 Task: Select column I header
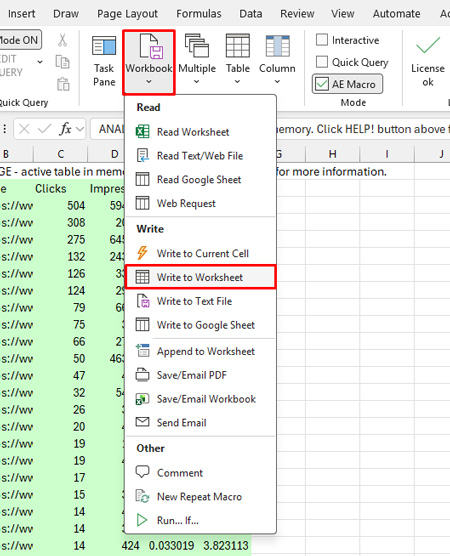click(x=387, y=154)
